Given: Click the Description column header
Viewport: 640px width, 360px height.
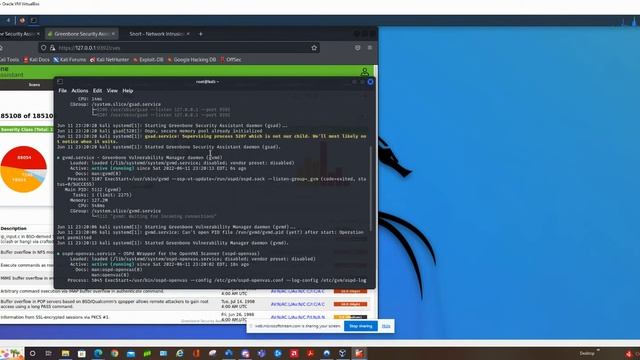Looking at the screenshot, I should pos(13,229).
